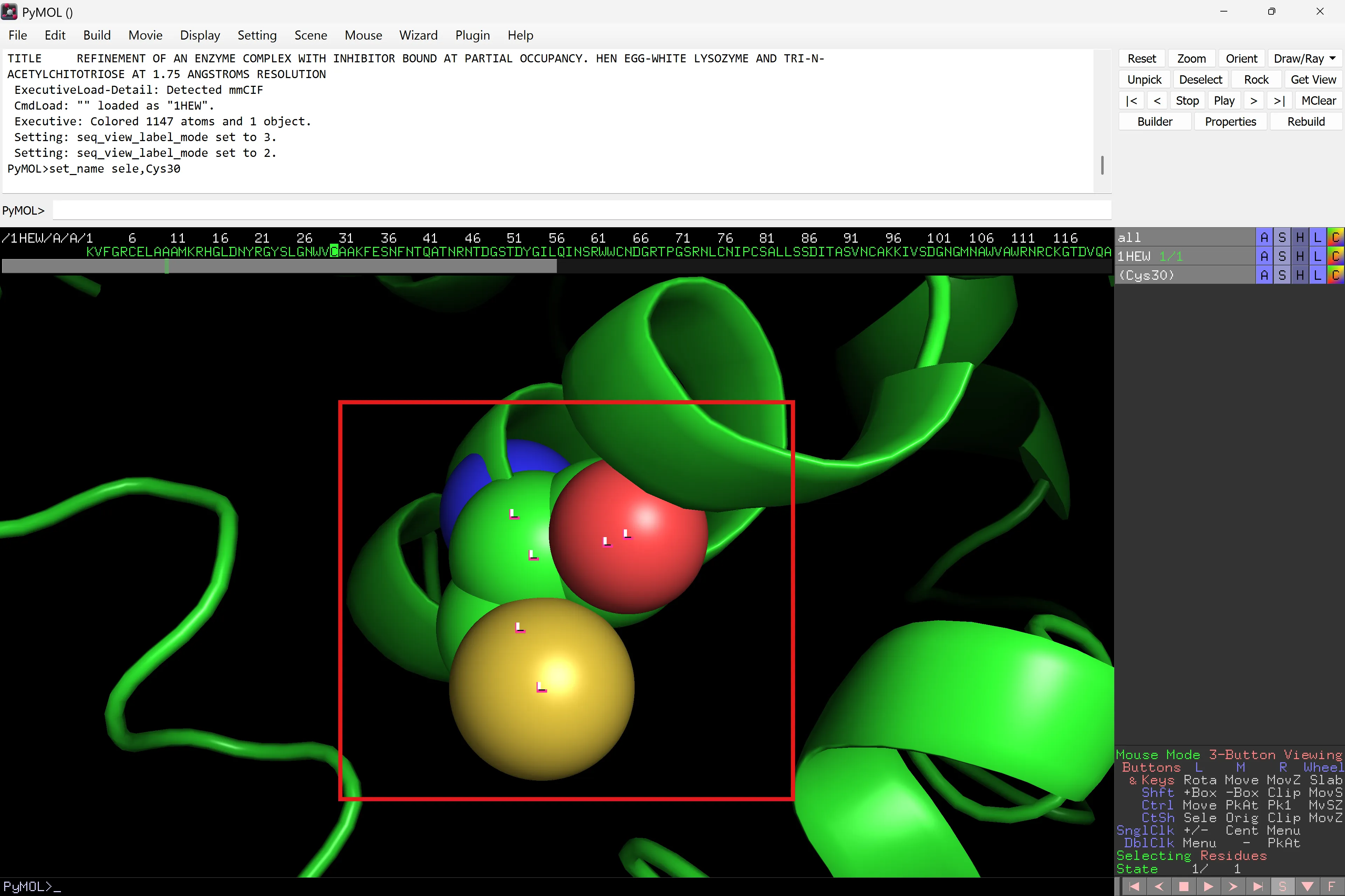This screenshot has width=1345, height=896.
Task: Open Show menu for Cys30 selection
Action: [1282, 276]
